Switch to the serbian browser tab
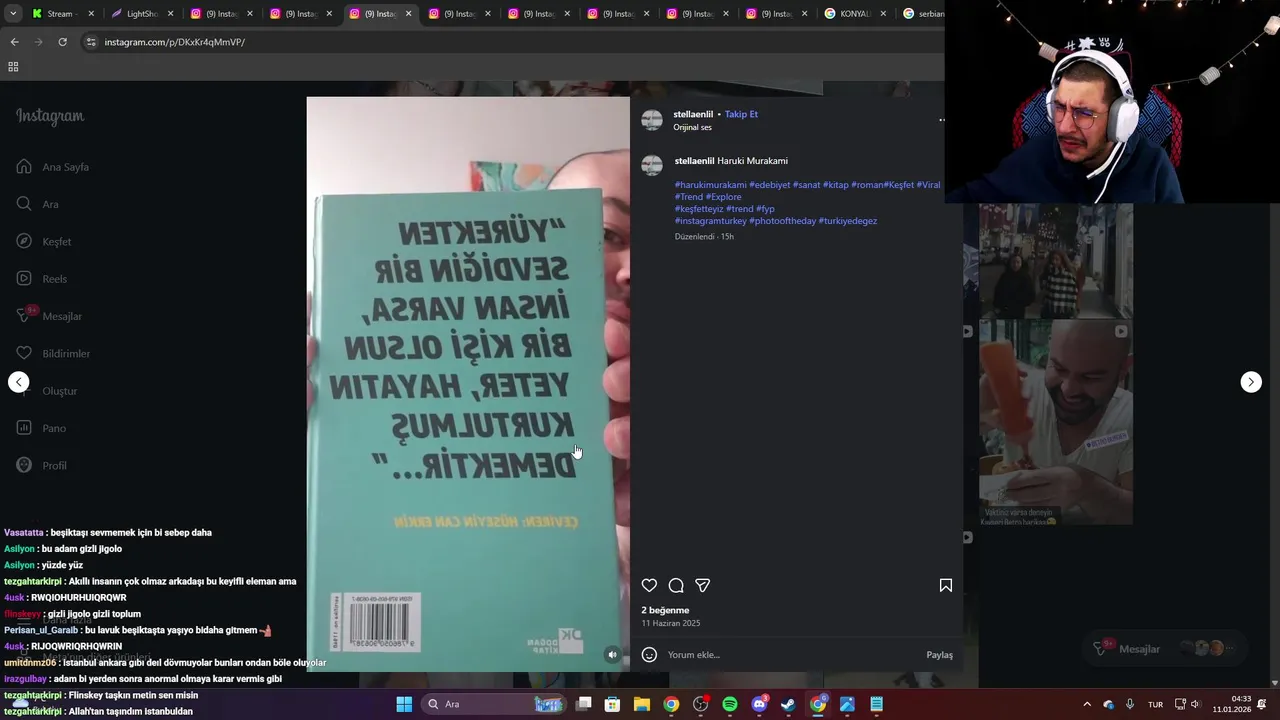 coord(923,14)
